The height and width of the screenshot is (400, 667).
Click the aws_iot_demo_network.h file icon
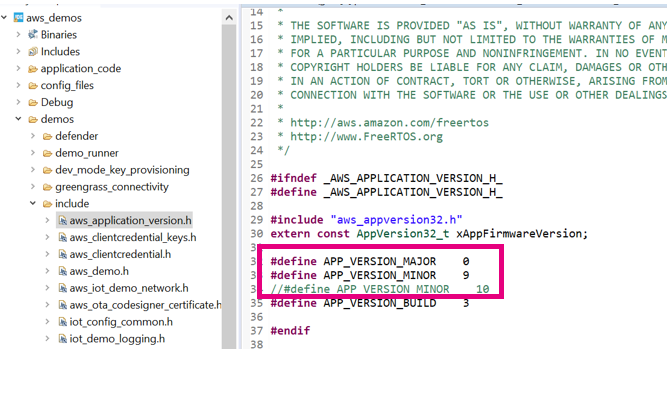[63, 288]
